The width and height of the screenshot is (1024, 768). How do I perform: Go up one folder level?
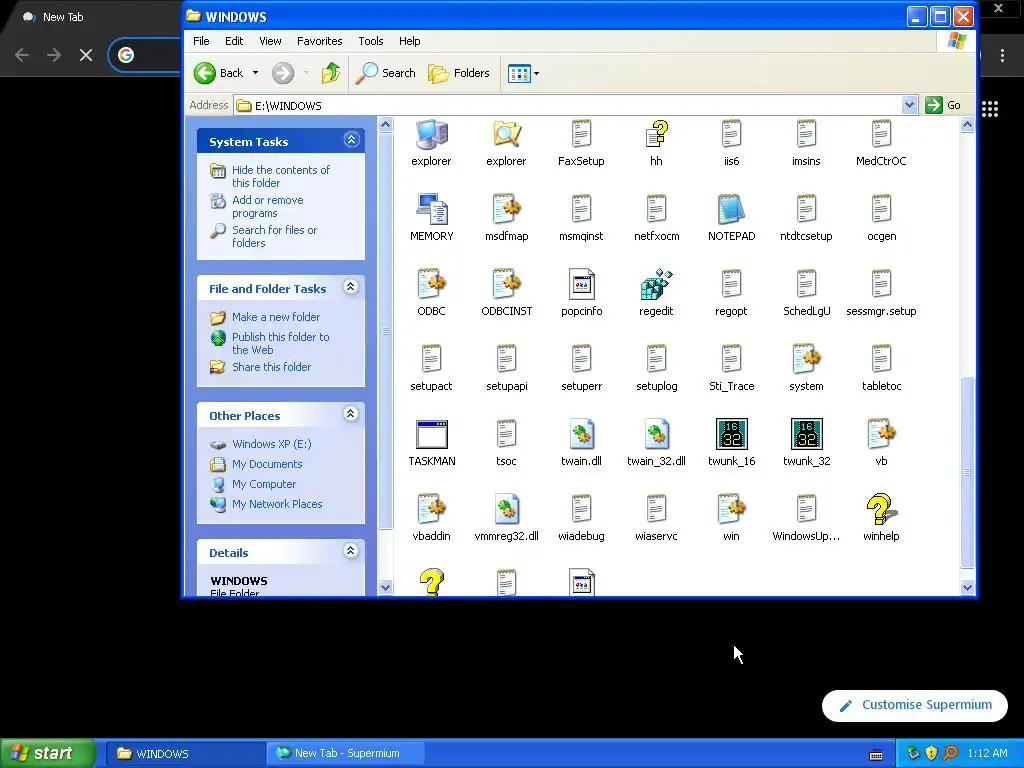pos(330,73)
